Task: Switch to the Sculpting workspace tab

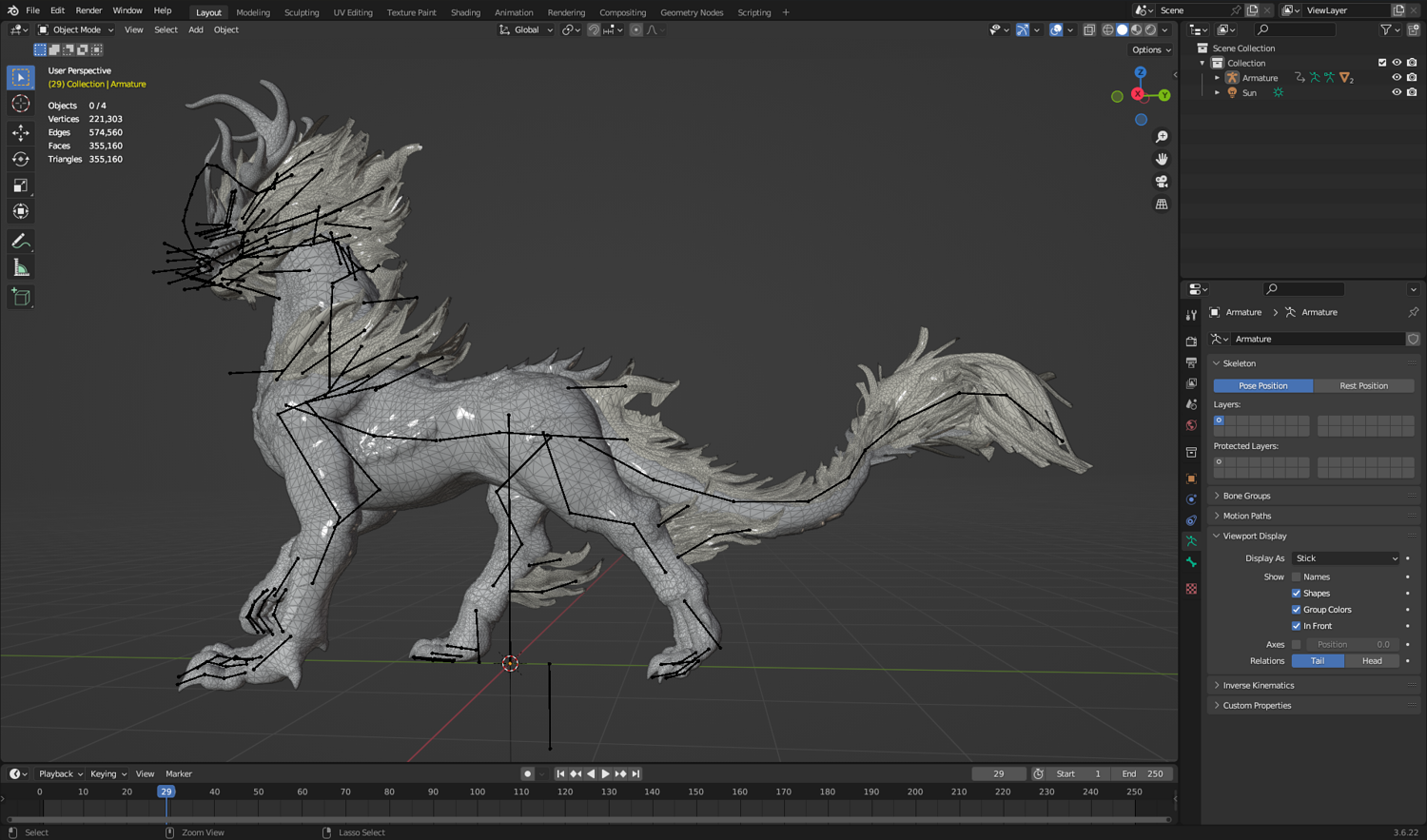Action: [302, 12]
